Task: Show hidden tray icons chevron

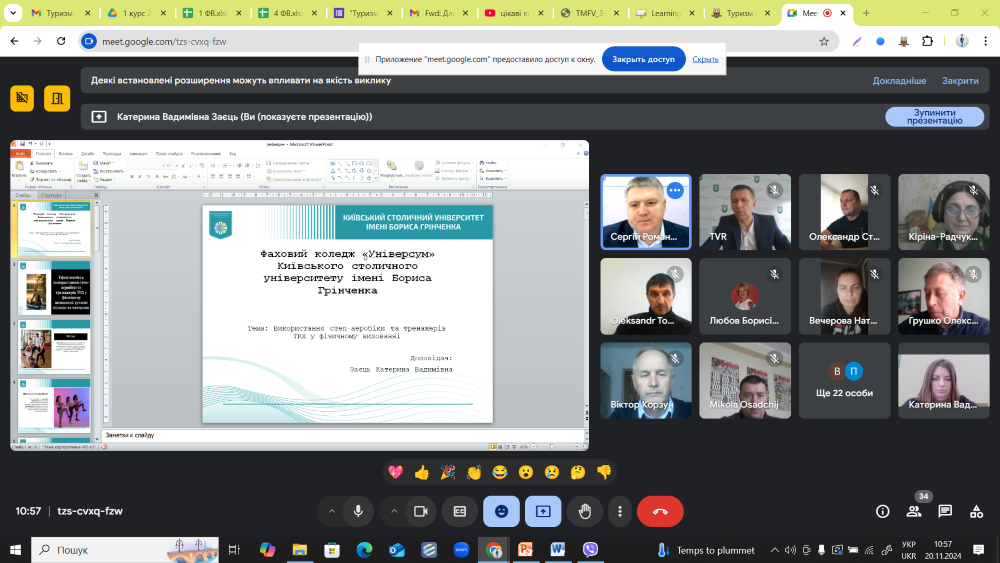Action: tap(774, 550)
